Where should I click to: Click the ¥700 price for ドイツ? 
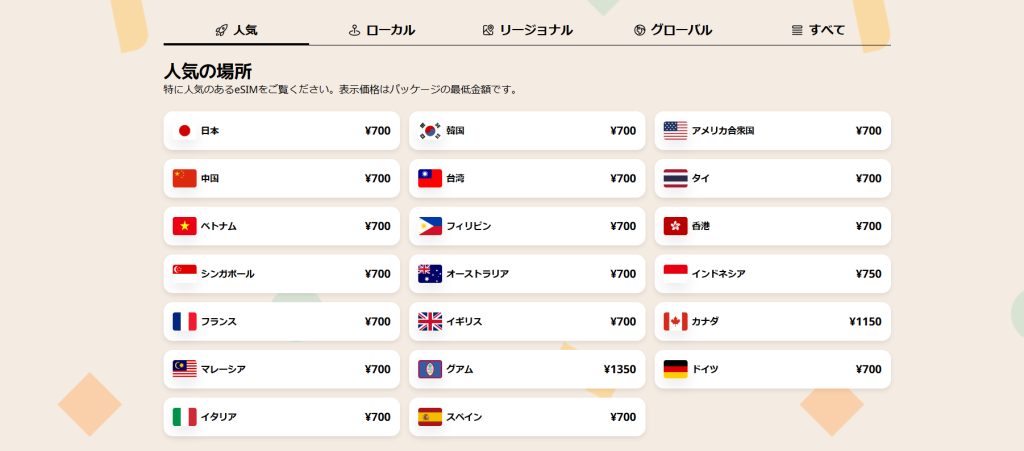869,369
